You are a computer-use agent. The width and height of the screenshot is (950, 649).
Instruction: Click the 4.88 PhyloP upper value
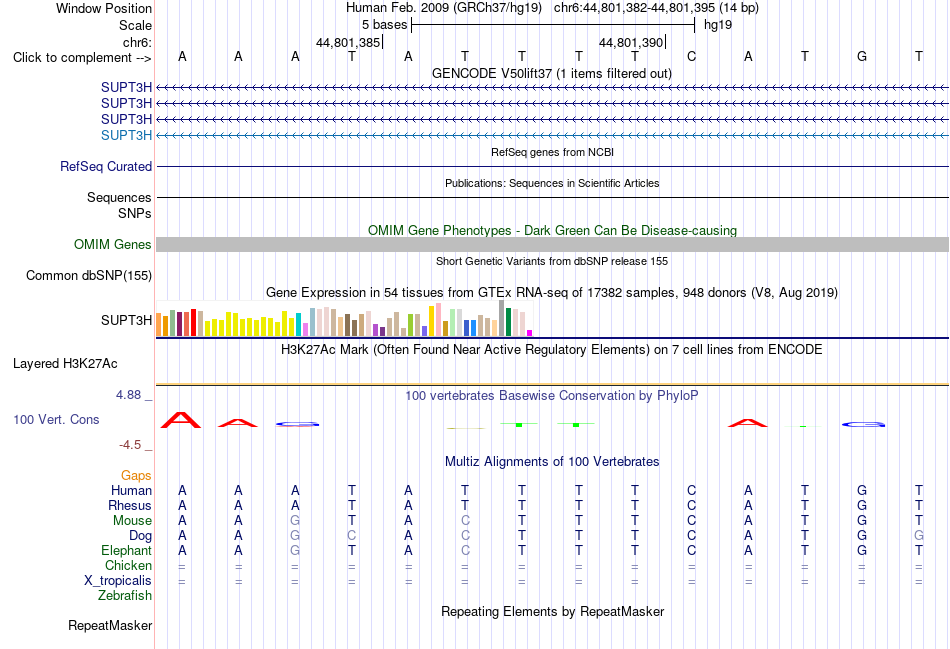[128, 395]
